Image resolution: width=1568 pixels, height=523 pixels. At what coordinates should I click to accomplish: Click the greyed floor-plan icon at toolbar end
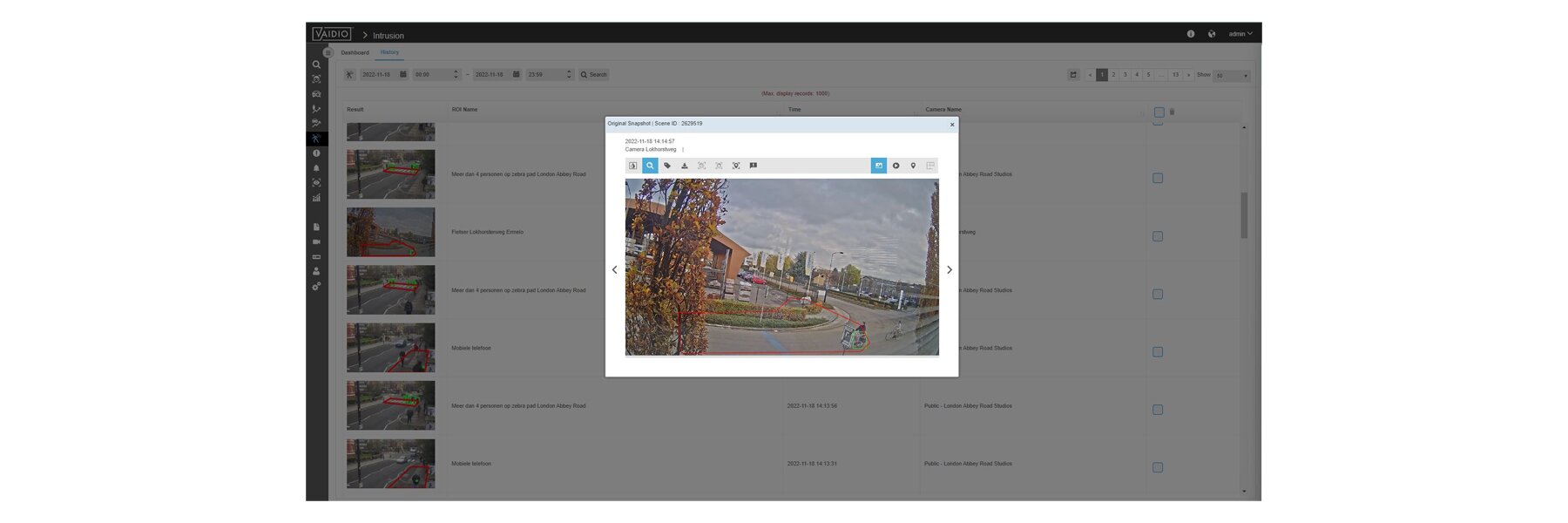[930, 166]
